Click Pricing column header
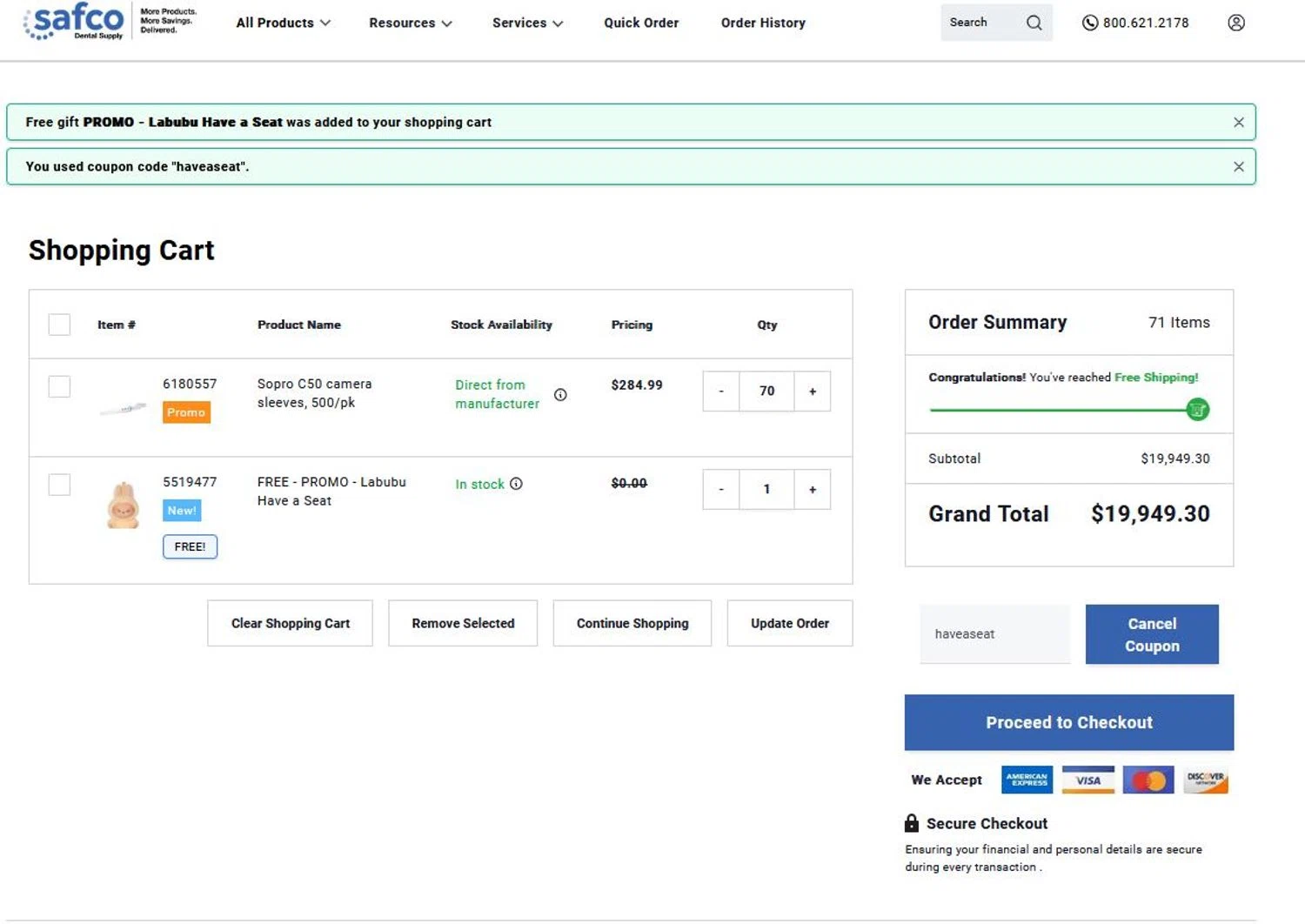The height and width of the screenshot is (924, 1305). point(632,325)
